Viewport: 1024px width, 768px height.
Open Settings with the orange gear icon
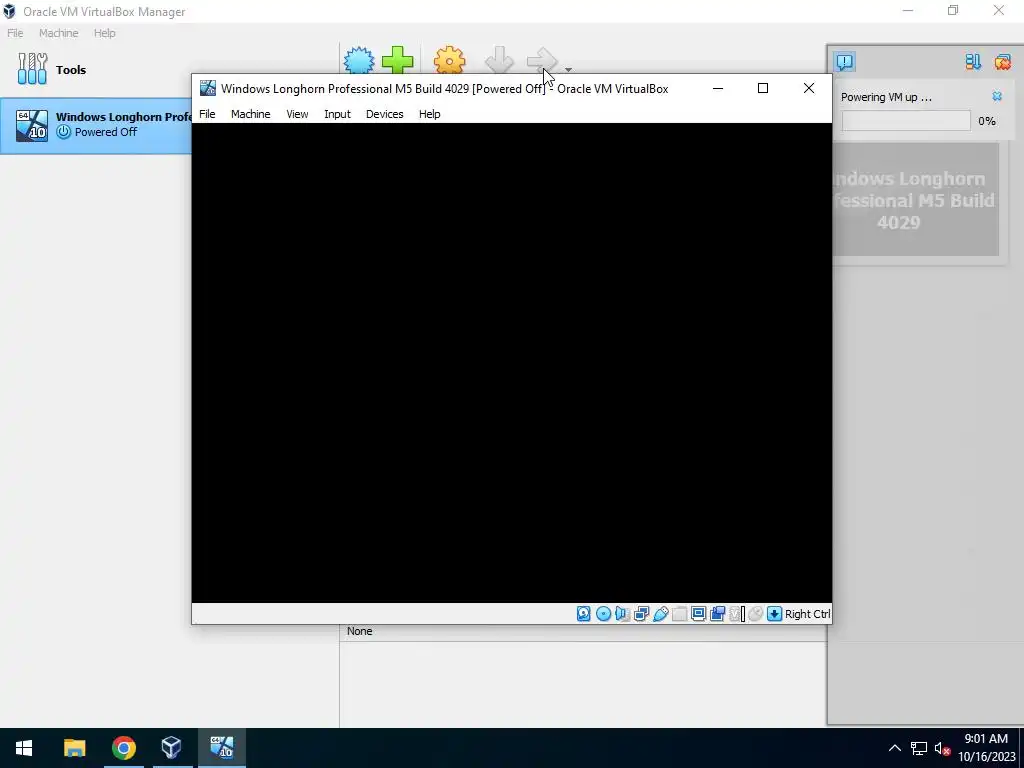[x=449, y=60]
